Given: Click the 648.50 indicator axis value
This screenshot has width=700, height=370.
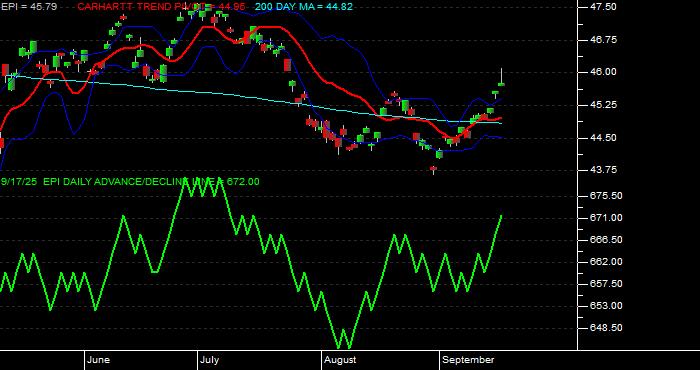Looking at the screenshot, I should click(605, 328).
